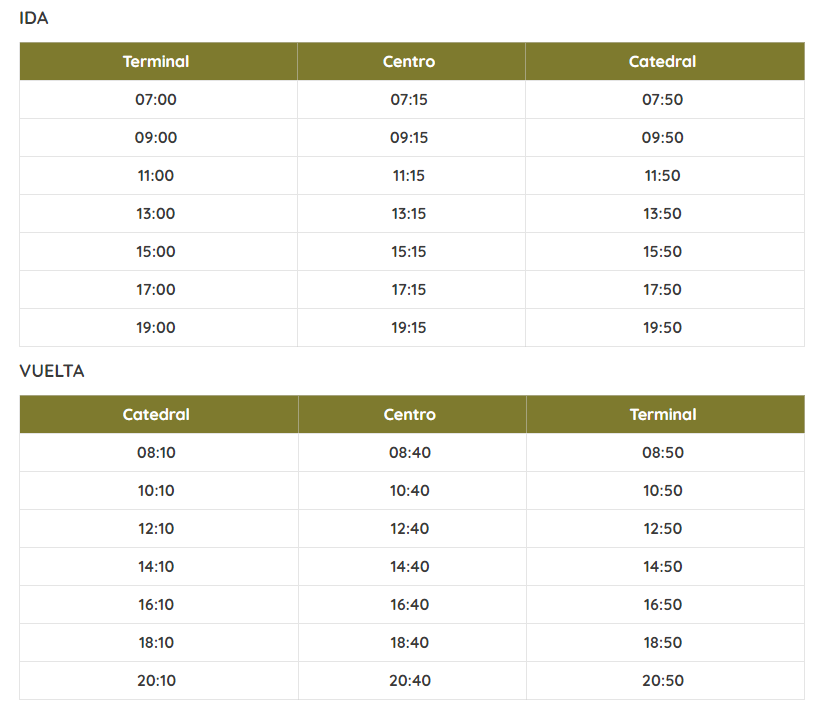Select the 09:15 Centro time cell
The height and width of the screenshot is (720, 821).
click(x=409, y=137)
